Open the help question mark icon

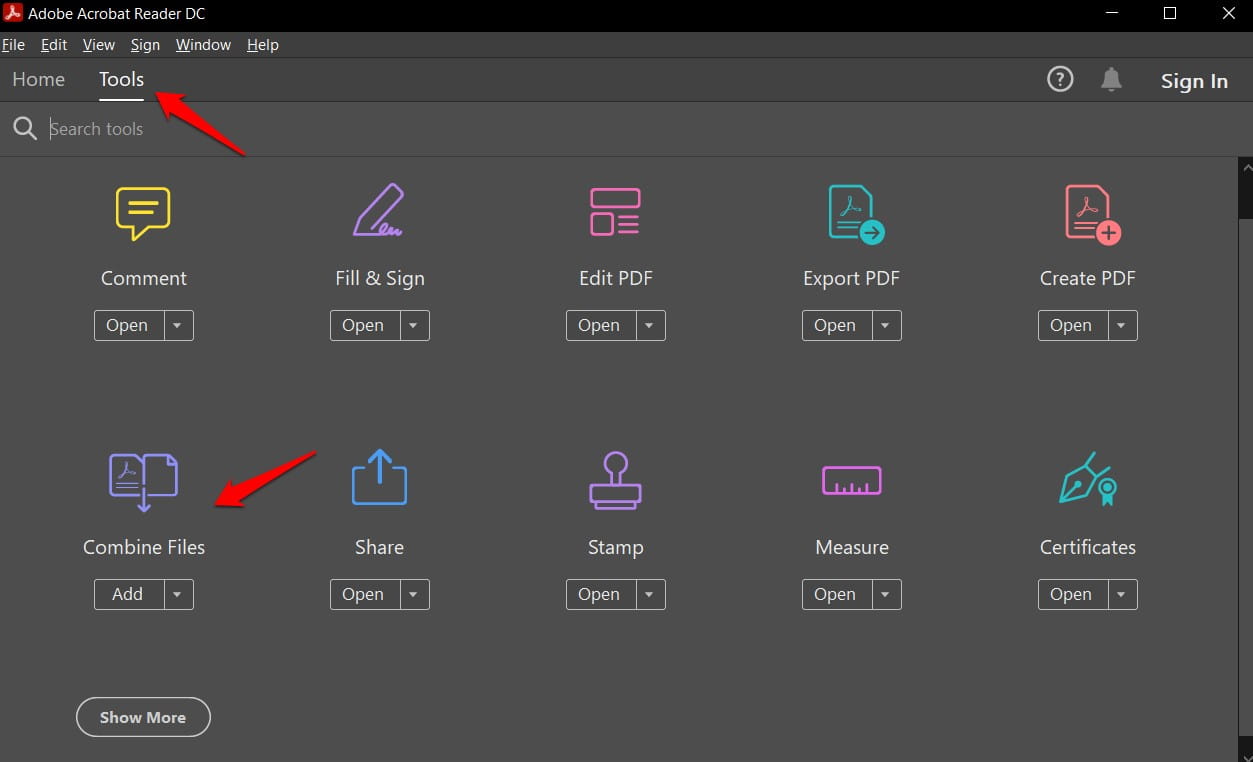(1059, 79)
